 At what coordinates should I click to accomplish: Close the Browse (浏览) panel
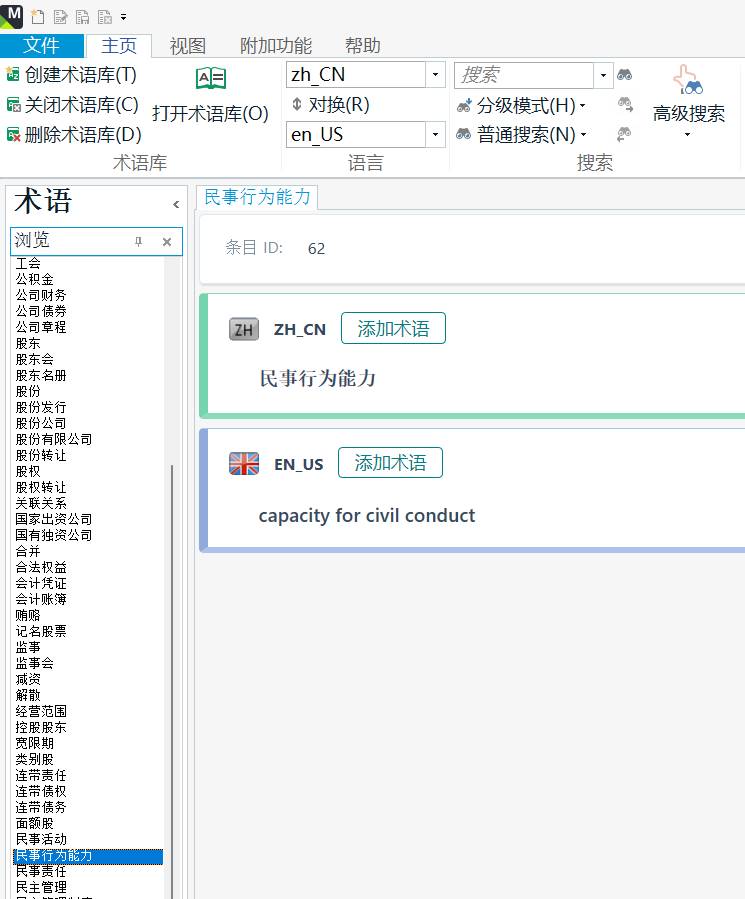(167, 242)
